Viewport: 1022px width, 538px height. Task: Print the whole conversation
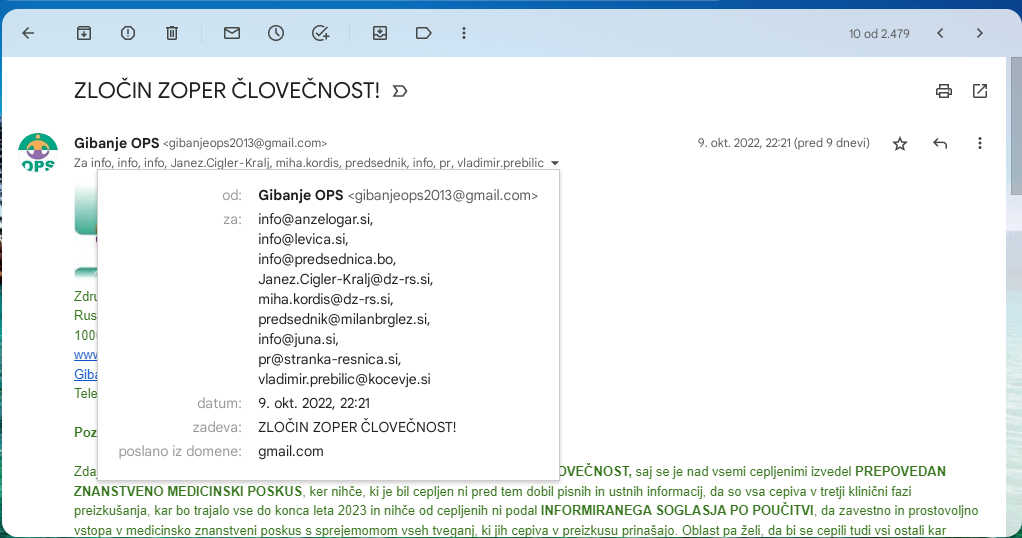(x=943, y=91)
